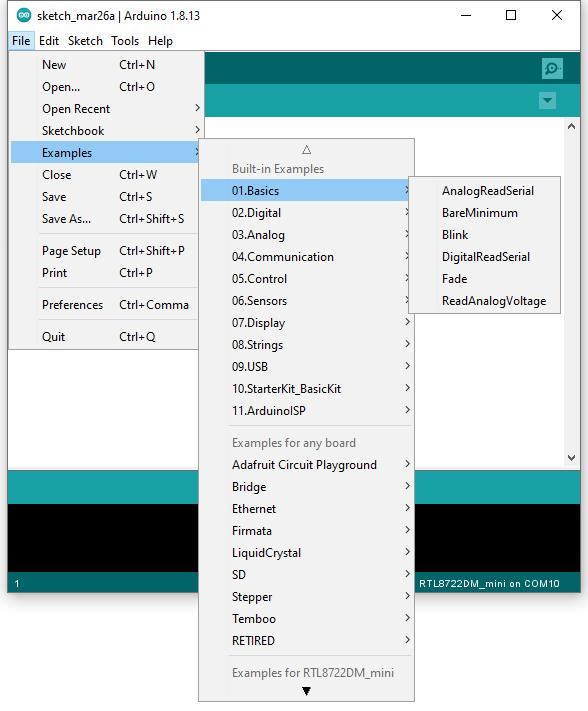
Task: Open Page Setup from File menu
Action: point(105,251)
